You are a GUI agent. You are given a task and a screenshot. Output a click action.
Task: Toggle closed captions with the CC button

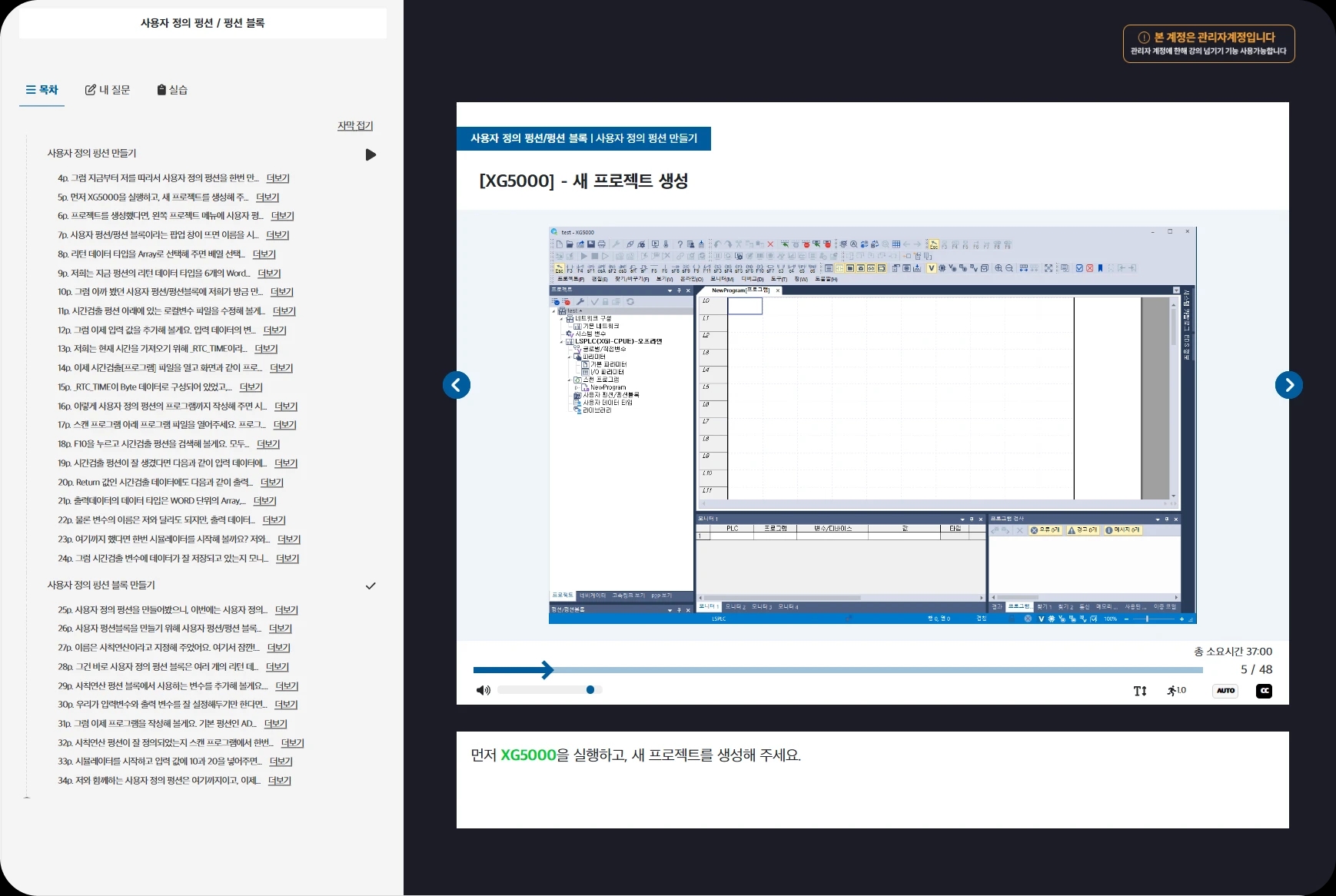(1264, 691)
